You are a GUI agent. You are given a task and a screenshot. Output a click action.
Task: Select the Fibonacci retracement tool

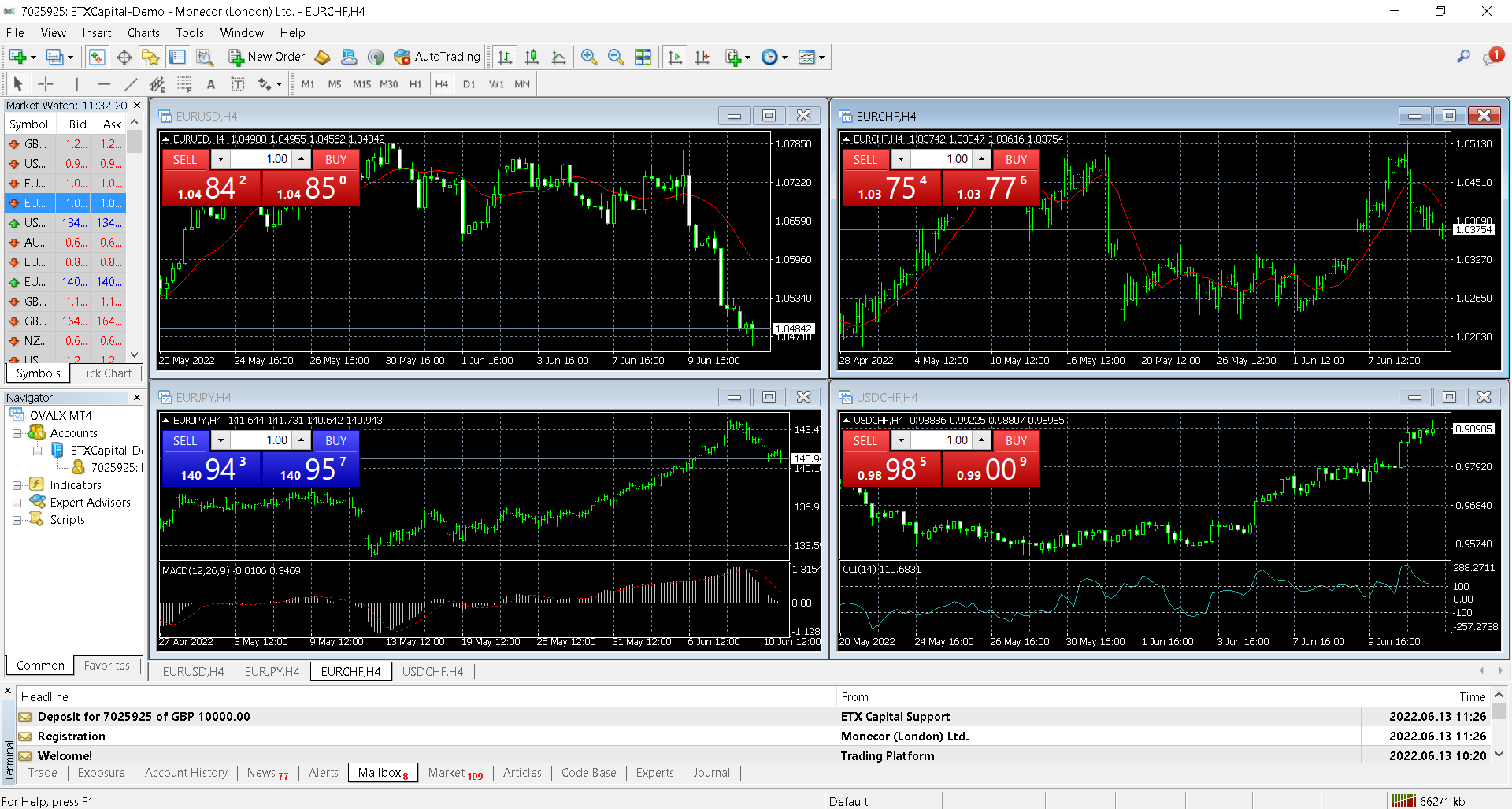(x=184, y=83)
